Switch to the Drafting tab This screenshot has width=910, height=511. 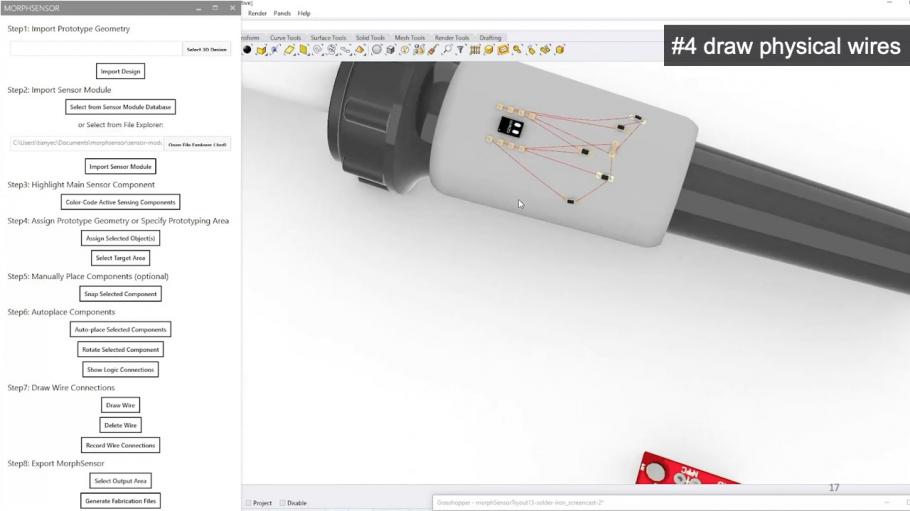tap(490, 37)
